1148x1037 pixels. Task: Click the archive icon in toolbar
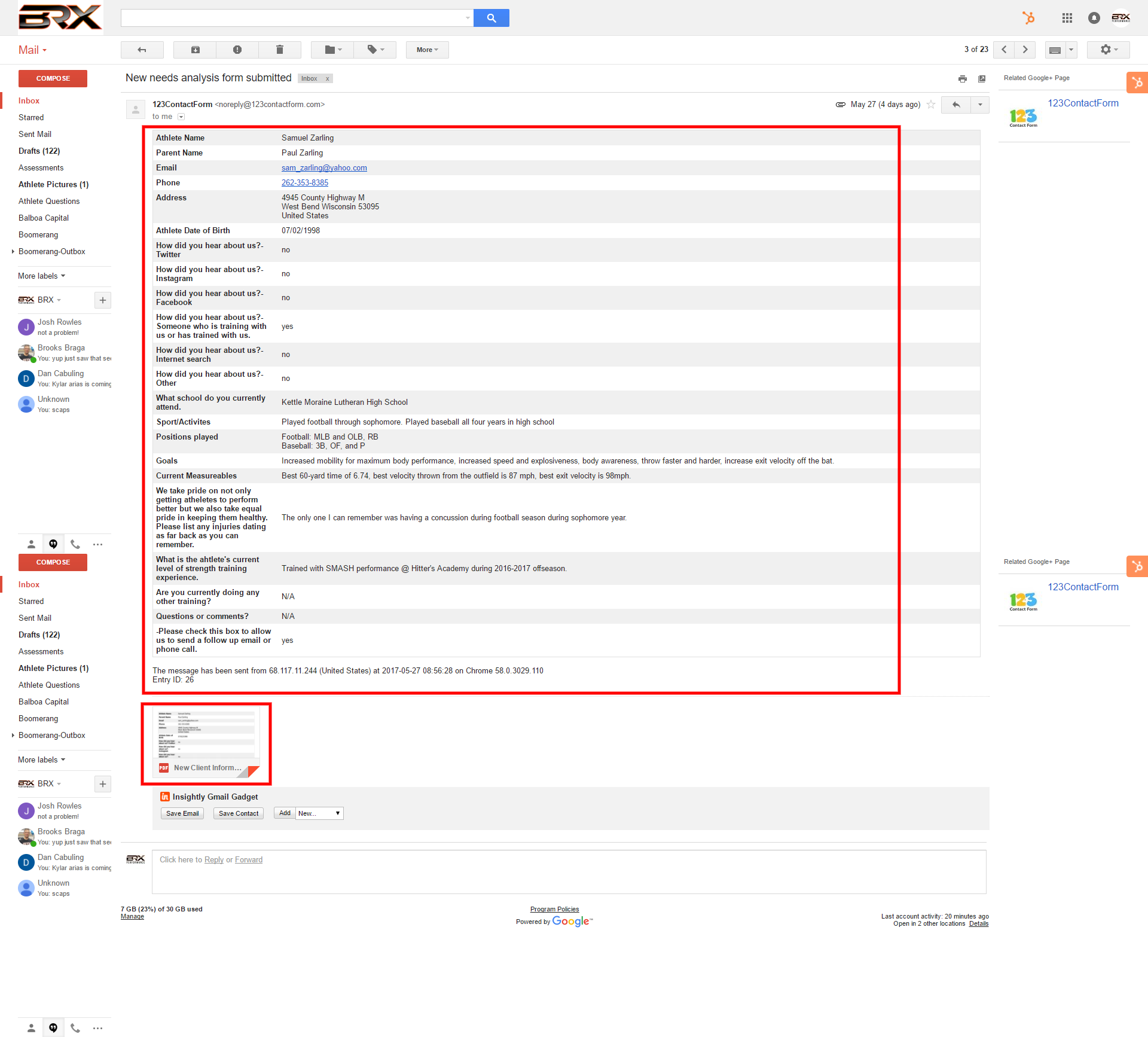point(195,50)
